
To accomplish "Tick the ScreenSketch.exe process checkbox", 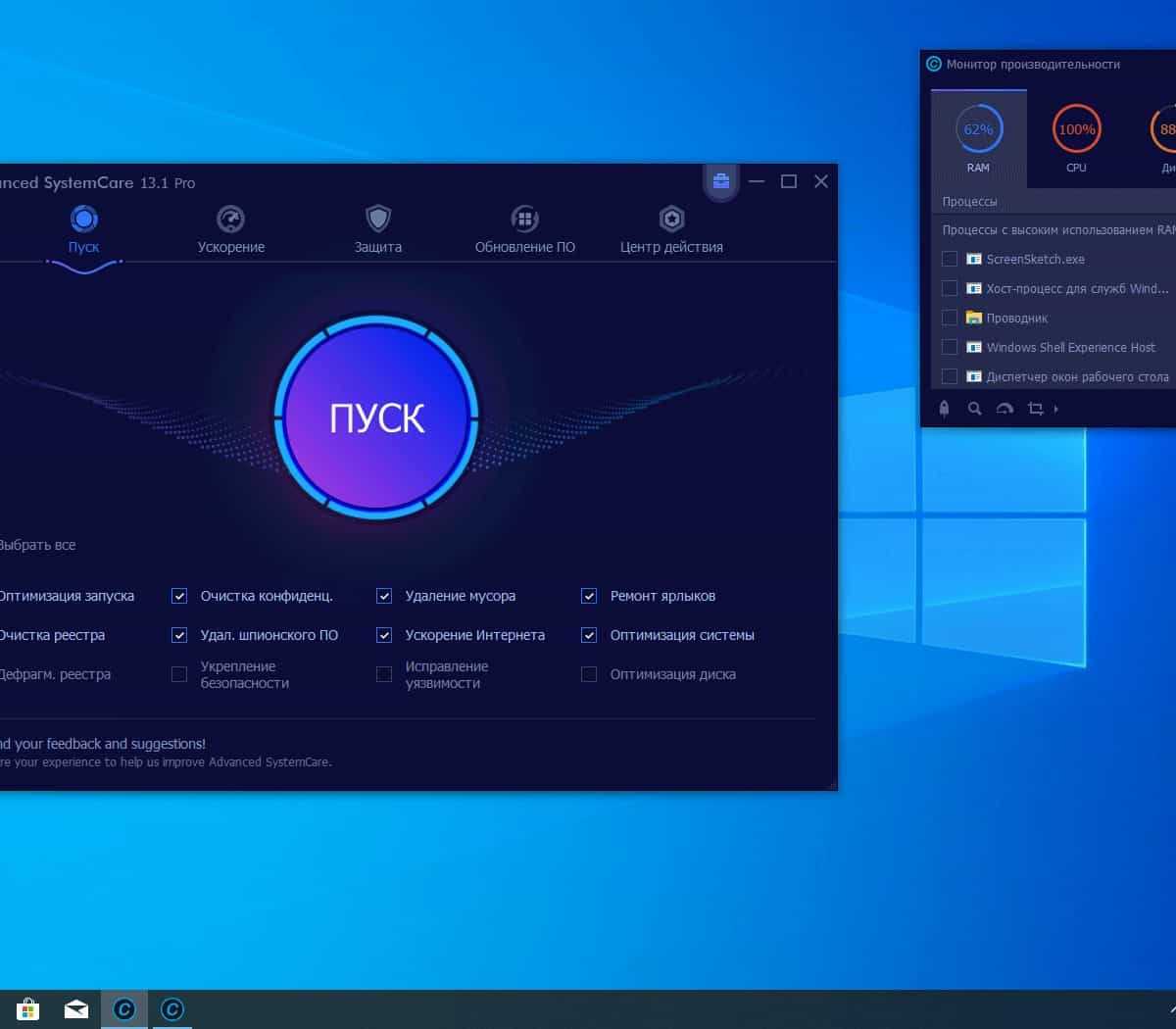I will 949,259.
